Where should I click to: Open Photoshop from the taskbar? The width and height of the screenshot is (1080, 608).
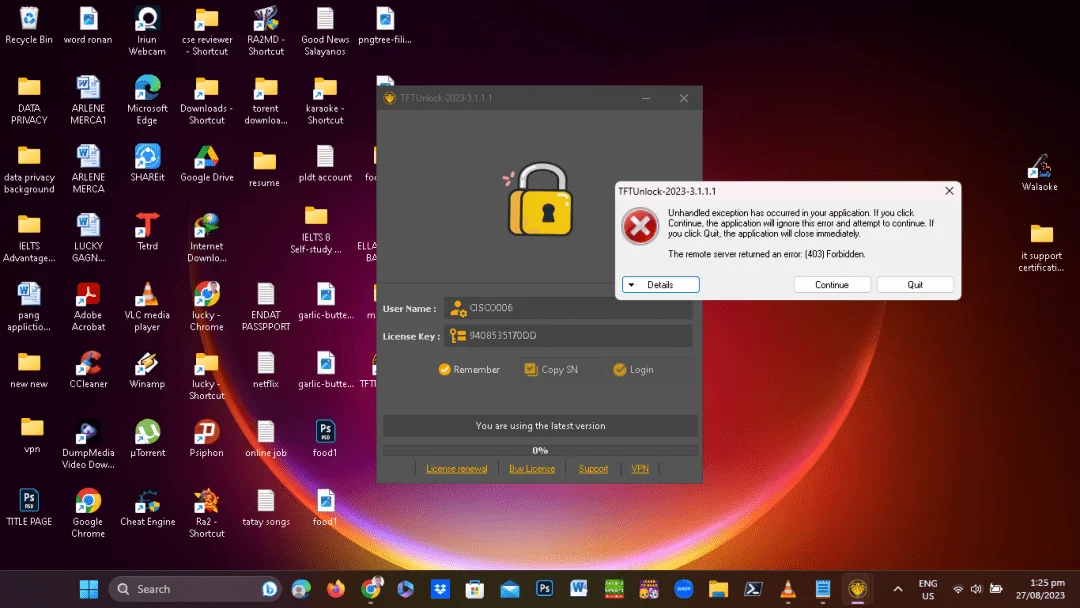pos(544,589)
